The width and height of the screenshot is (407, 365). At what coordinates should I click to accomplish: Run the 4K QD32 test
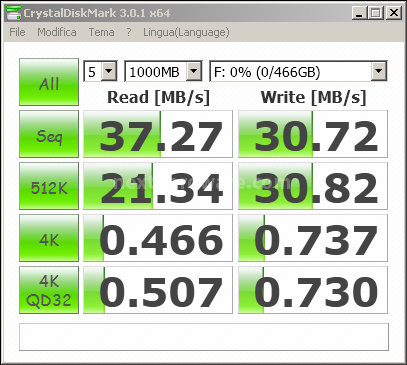coord(49,290)
